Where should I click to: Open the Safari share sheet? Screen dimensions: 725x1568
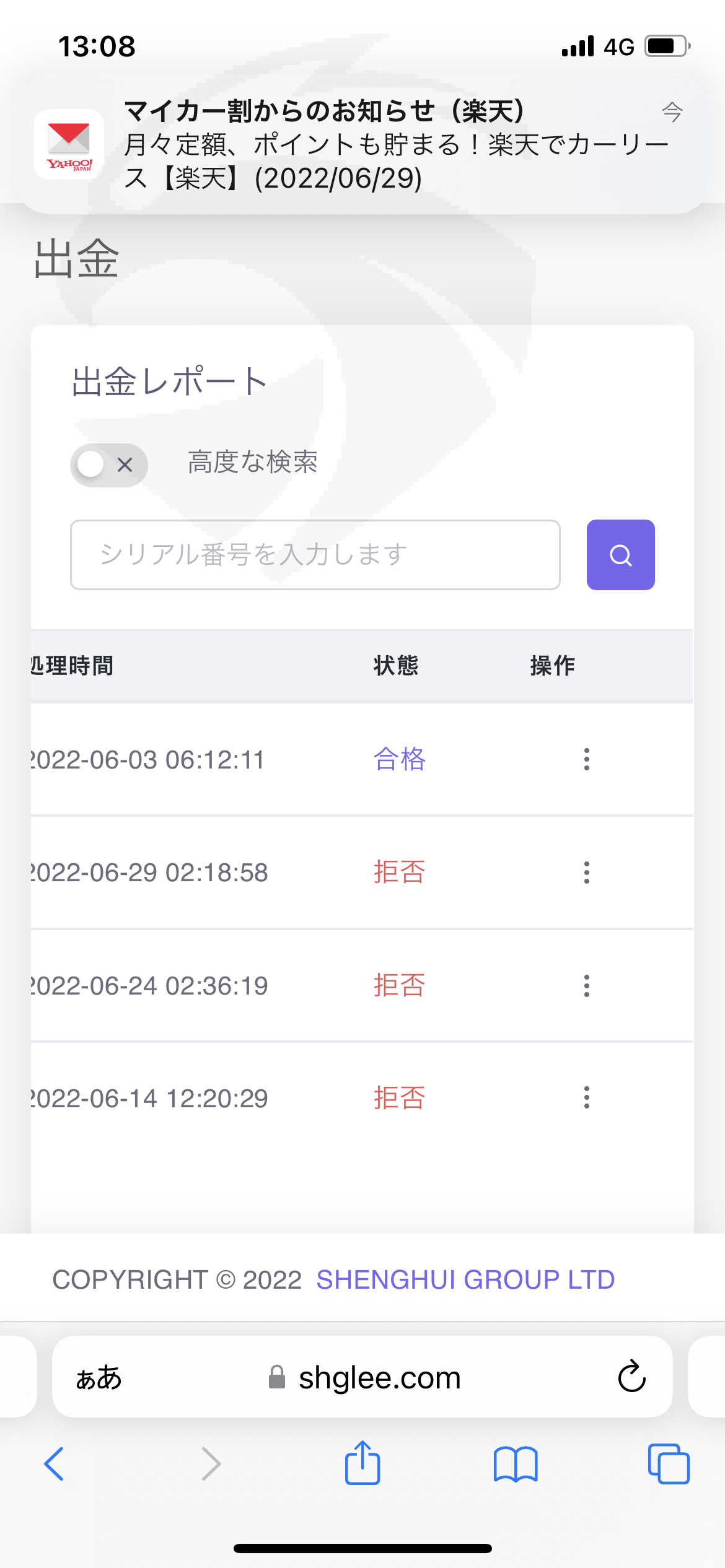[362, 1463]
